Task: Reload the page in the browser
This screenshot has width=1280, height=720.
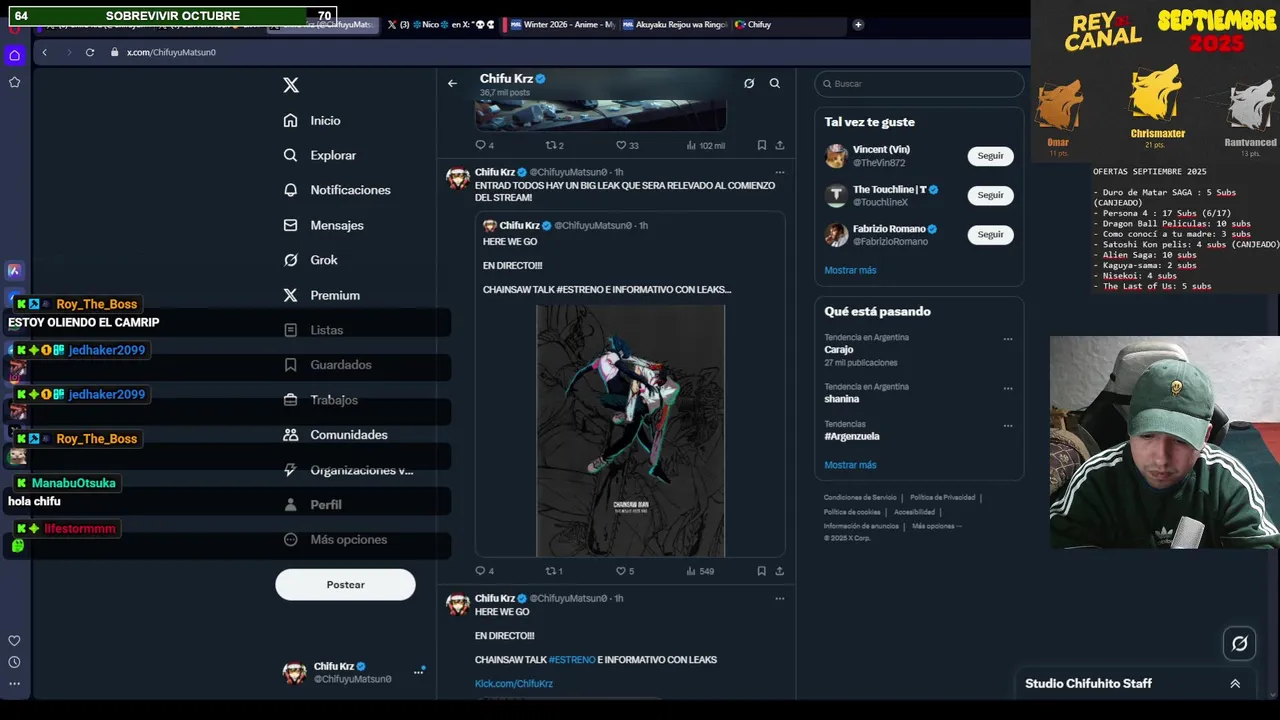Action: 90,52
